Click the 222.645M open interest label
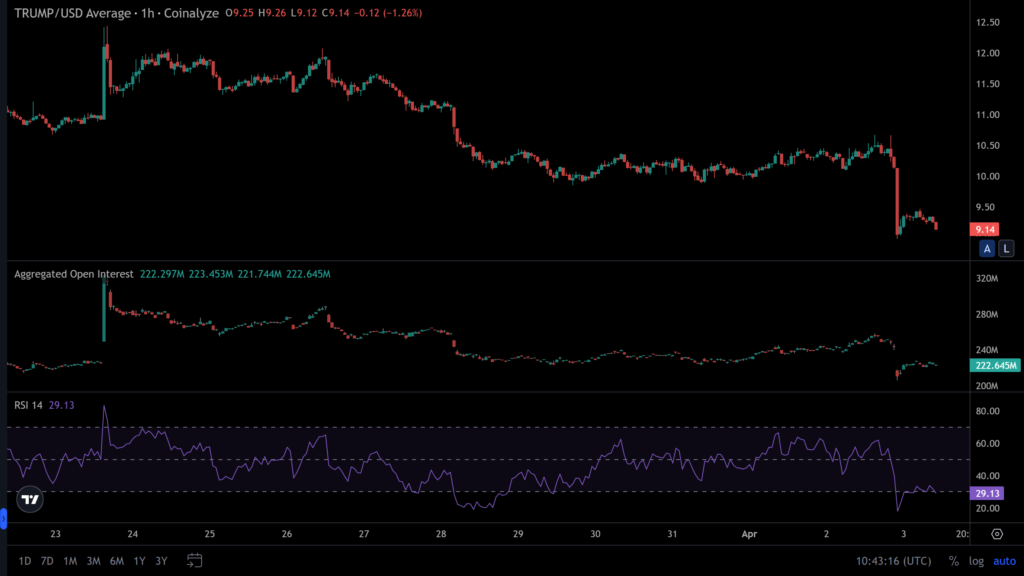Viewport: 1024px width, 576px height. coord(995,366)
